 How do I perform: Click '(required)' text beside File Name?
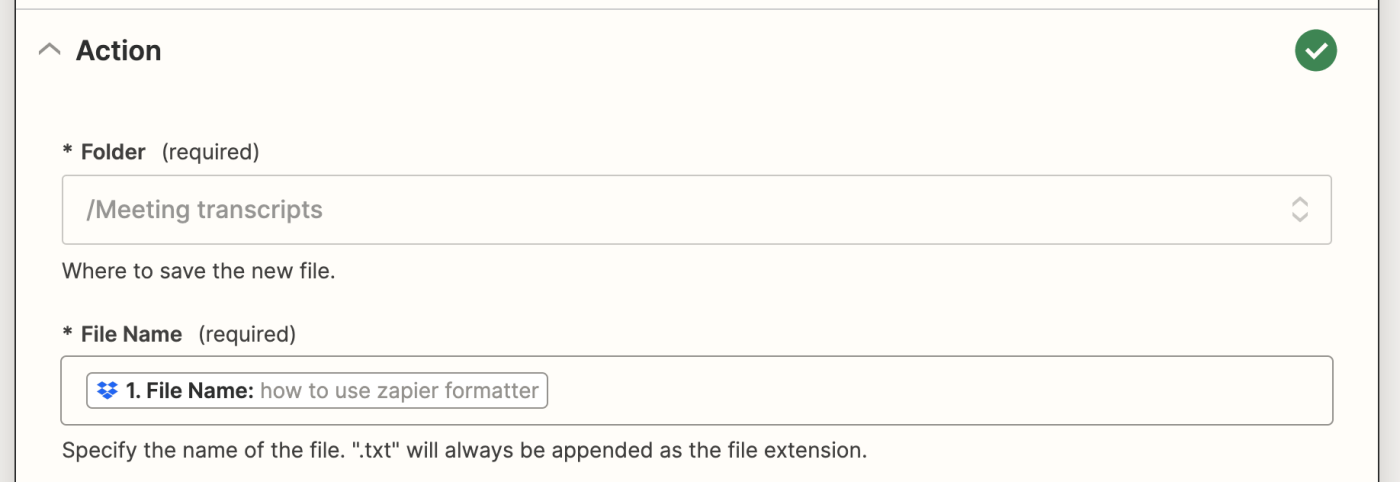pos(247,334)
